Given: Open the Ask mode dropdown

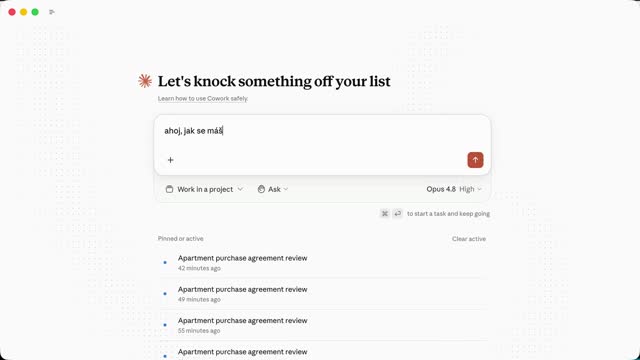Looking at the screenshot, I should (273, 189).
